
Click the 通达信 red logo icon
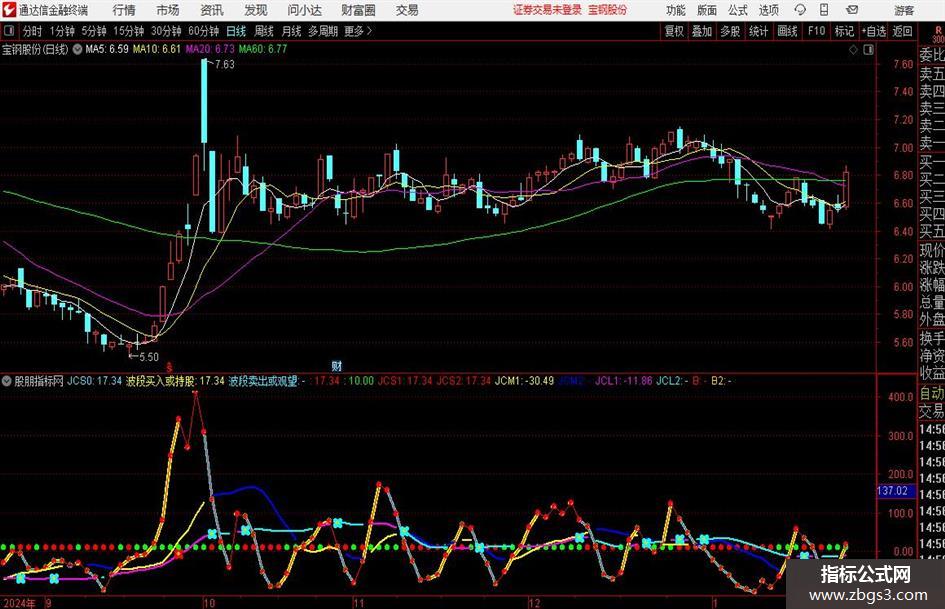pos(9,10)
